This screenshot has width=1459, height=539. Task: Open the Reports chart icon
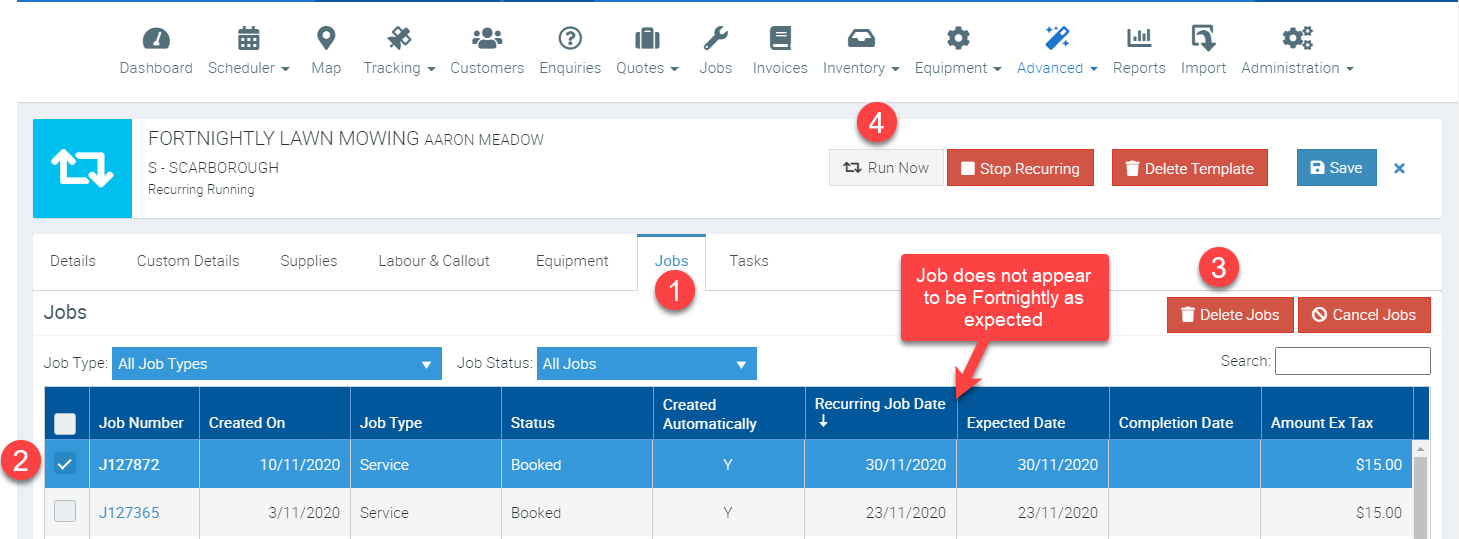point(1139,39)
